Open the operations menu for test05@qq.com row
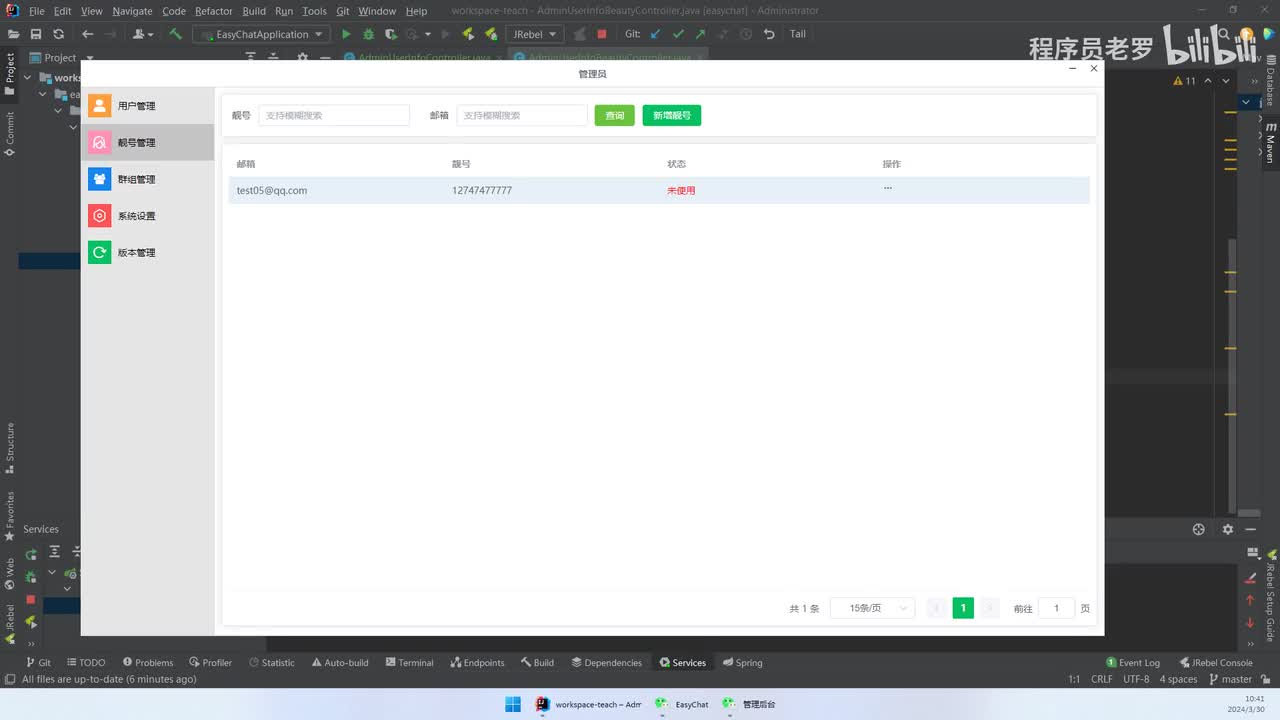This screenshot has width=1280, height=720. tap(888, 189)
